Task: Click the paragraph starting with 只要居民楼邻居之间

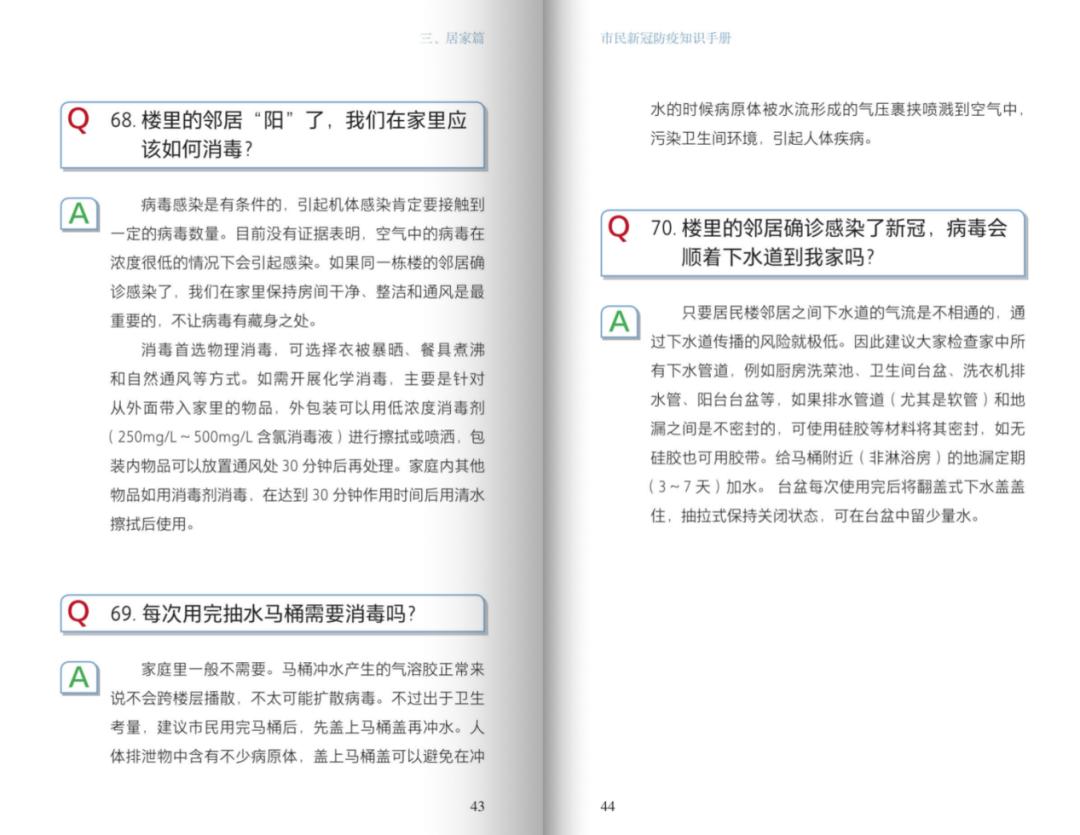Action: [x=838, y=414]
